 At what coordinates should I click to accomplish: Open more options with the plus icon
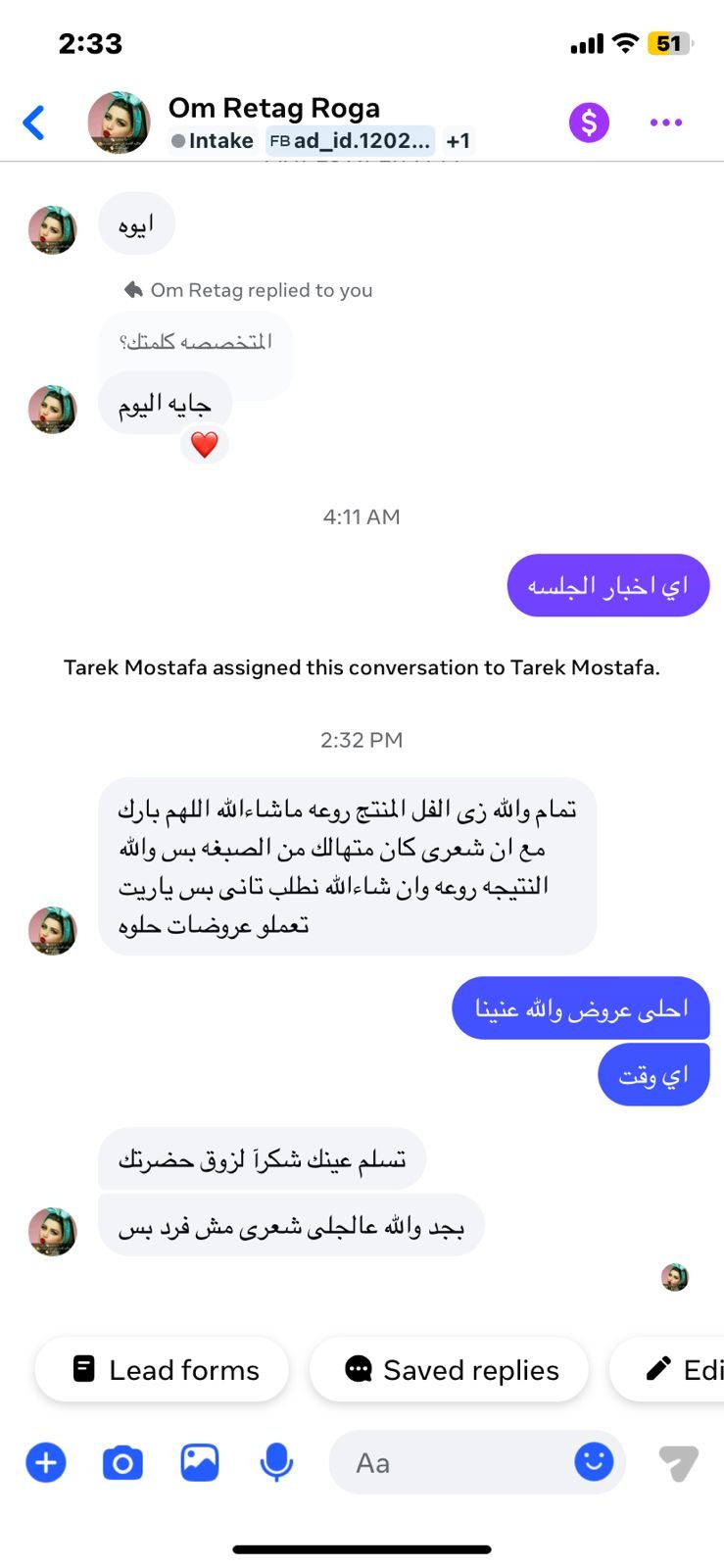[x=45, y=1461]
